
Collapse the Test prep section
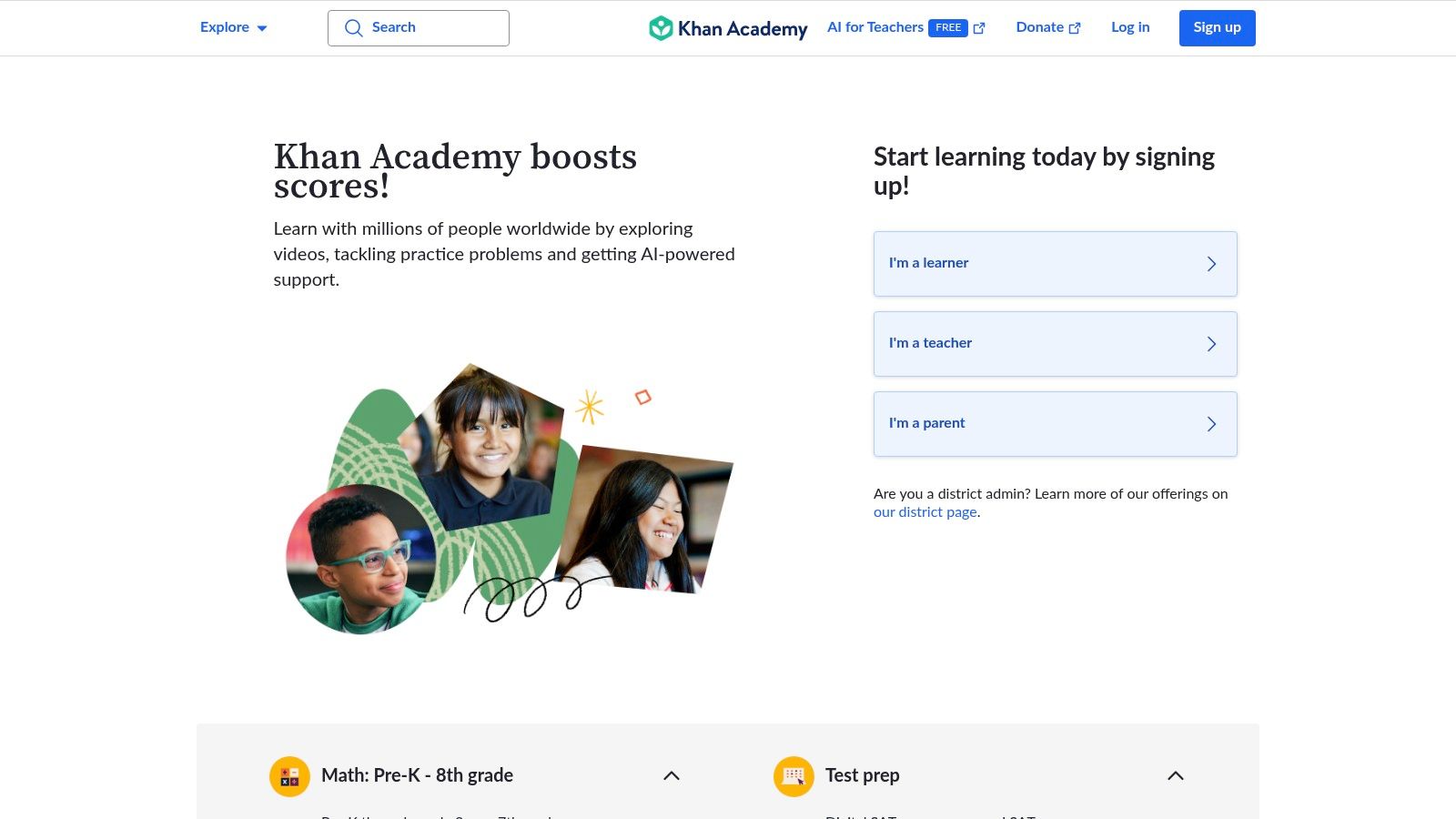coord(1176,775)
